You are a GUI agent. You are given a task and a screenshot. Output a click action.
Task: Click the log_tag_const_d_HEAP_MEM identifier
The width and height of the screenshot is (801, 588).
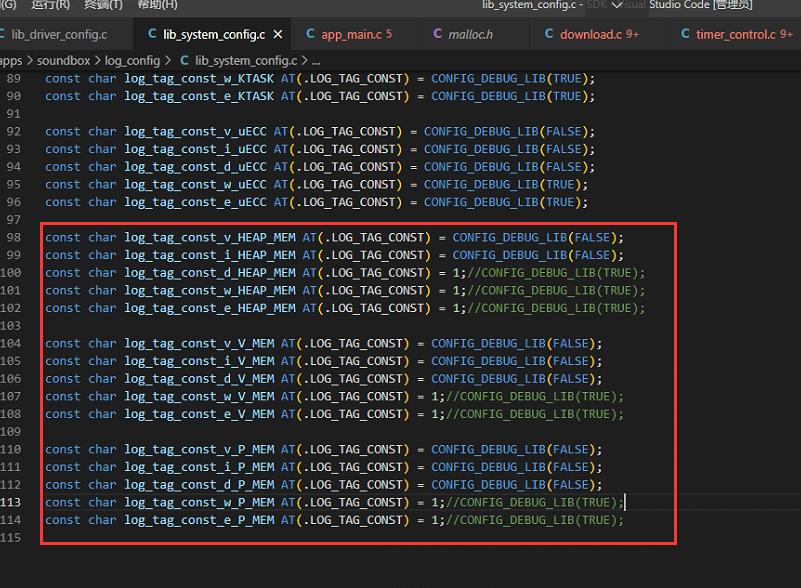[x=210, y=273]
